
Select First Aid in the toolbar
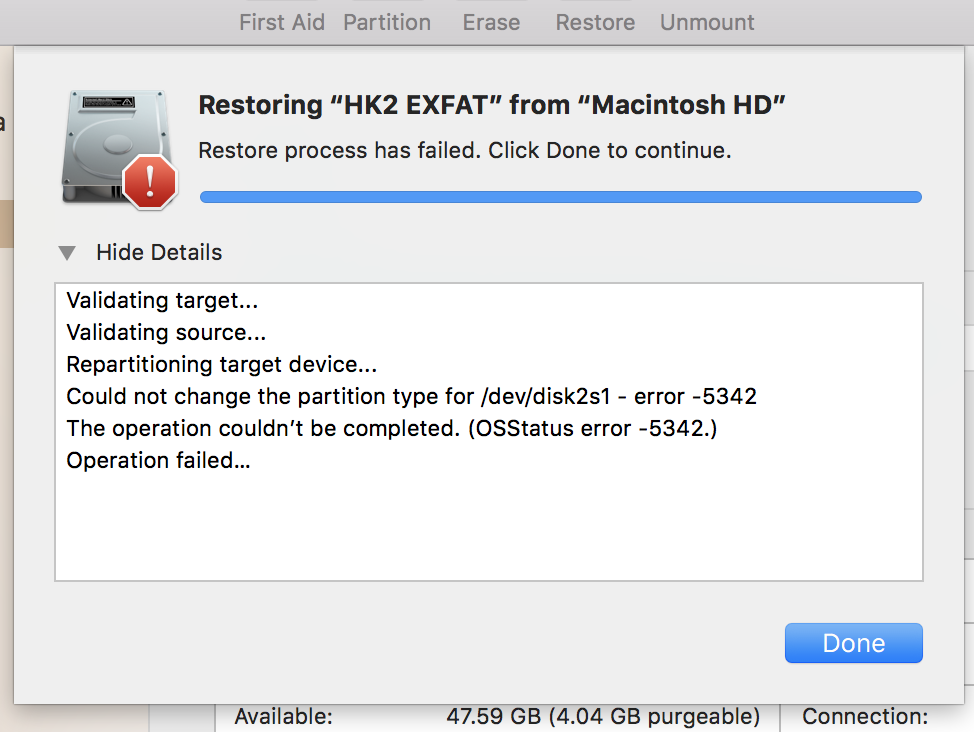coord(282,22)
